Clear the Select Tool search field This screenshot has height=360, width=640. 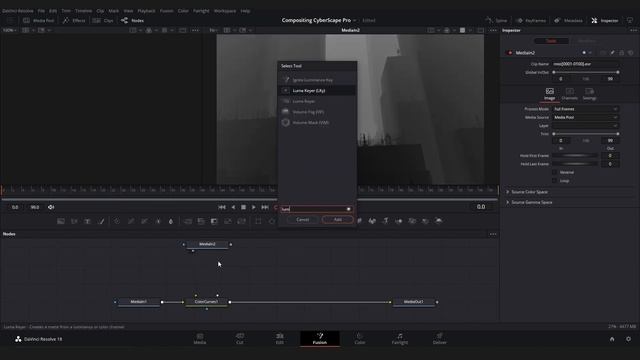point(349,209)
